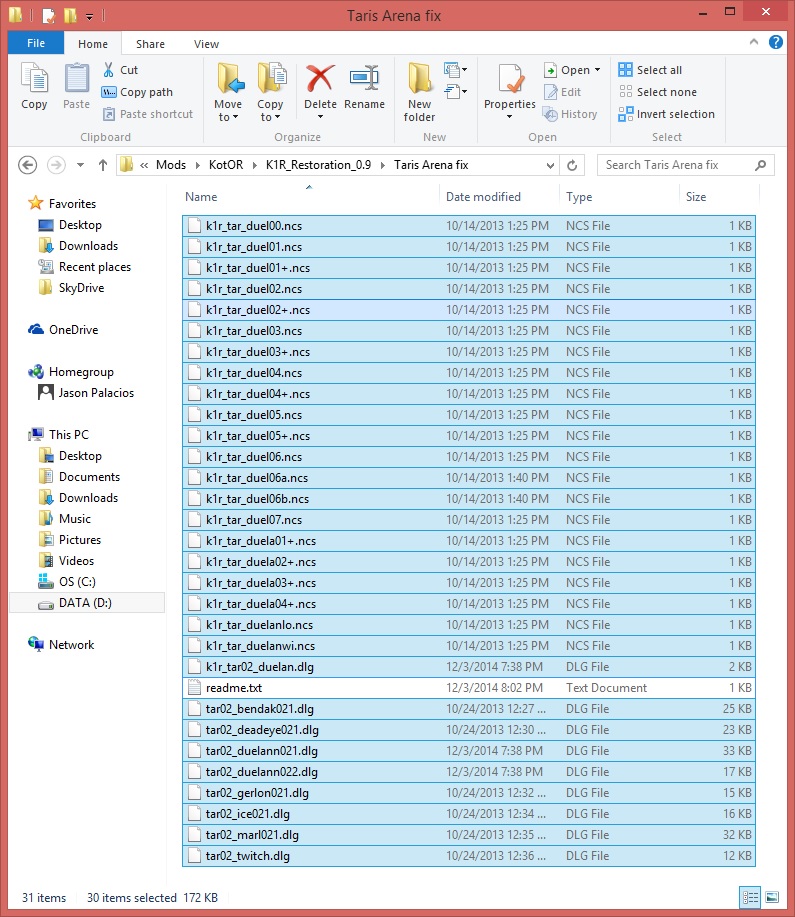Viewport: 795px width, 917px height.
Task: Click the search magnifier icon
Action: 760,165
